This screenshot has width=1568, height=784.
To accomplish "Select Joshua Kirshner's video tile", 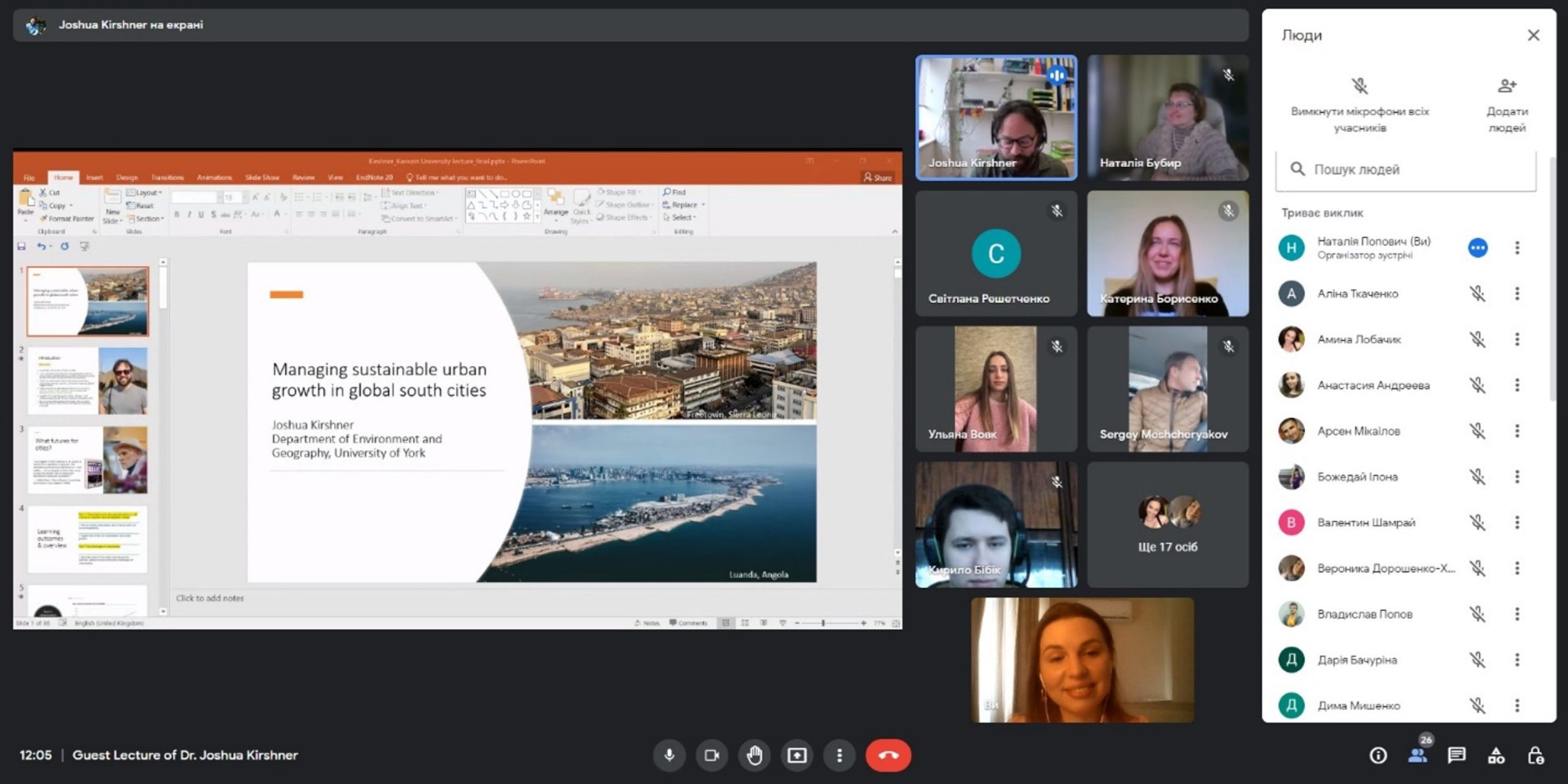I will [996, 118].
